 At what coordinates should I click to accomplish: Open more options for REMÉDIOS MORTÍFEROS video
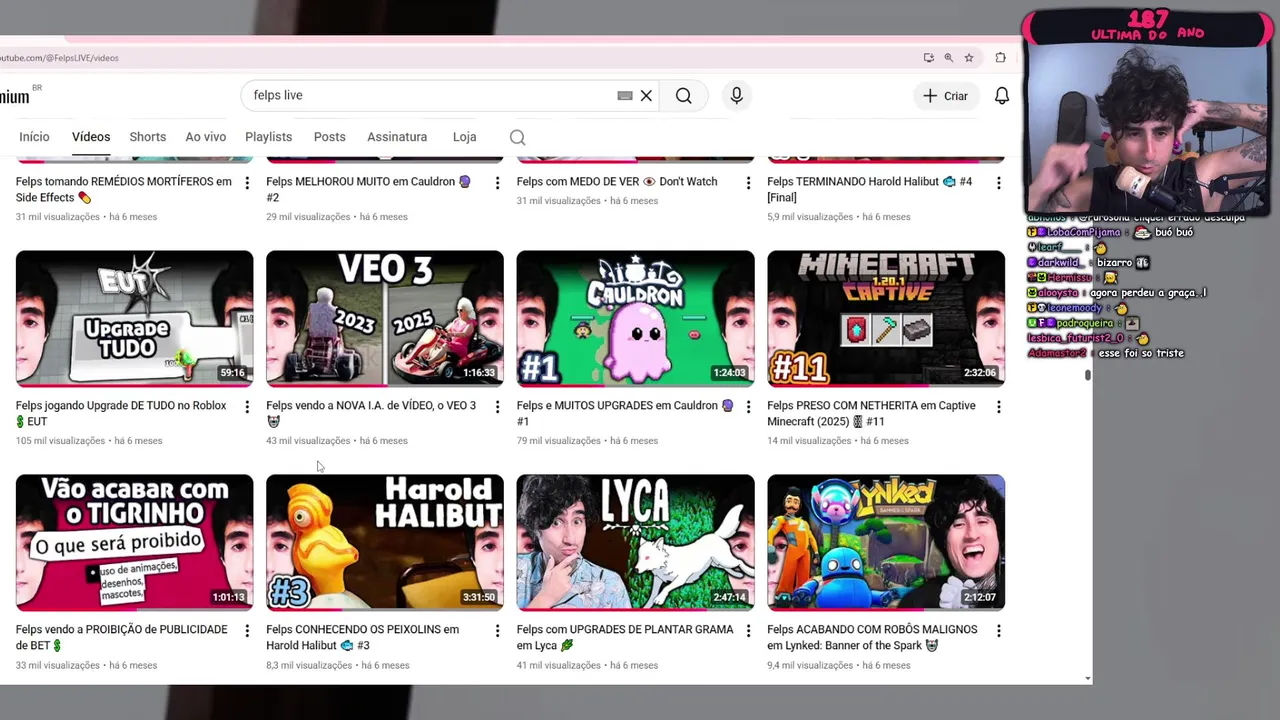247,183
